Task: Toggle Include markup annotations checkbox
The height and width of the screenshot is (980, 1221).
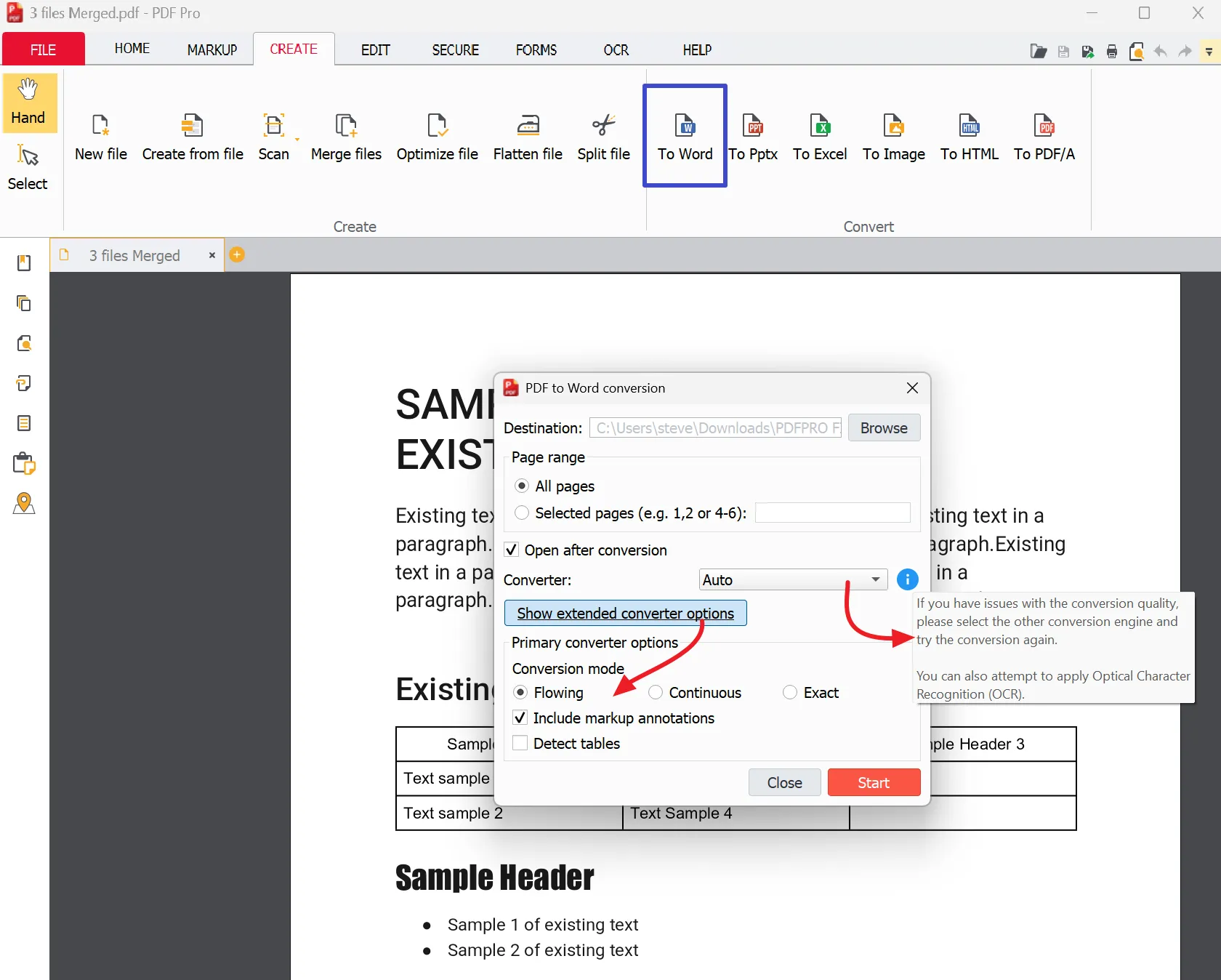Action: [x=520, y=718]
